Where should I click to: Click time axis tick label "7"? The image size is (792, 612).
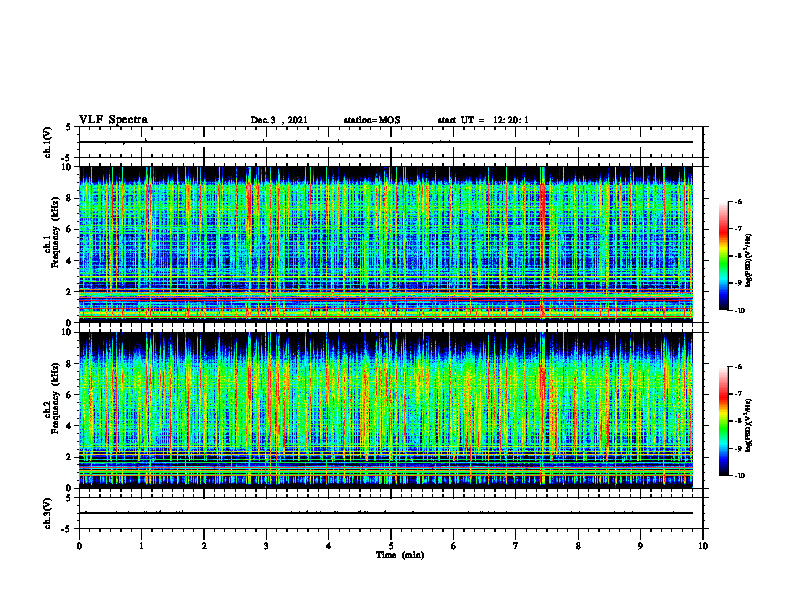[516, 546]
